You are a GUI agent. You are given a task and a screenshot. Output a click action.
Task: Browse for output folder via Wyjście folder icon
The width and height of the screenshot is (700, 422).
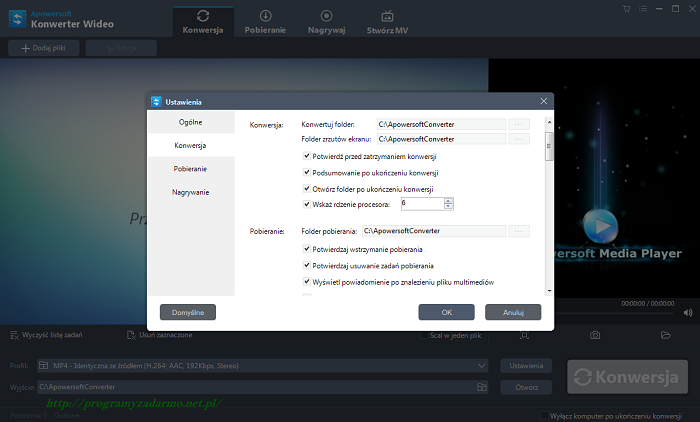(481, 386)
